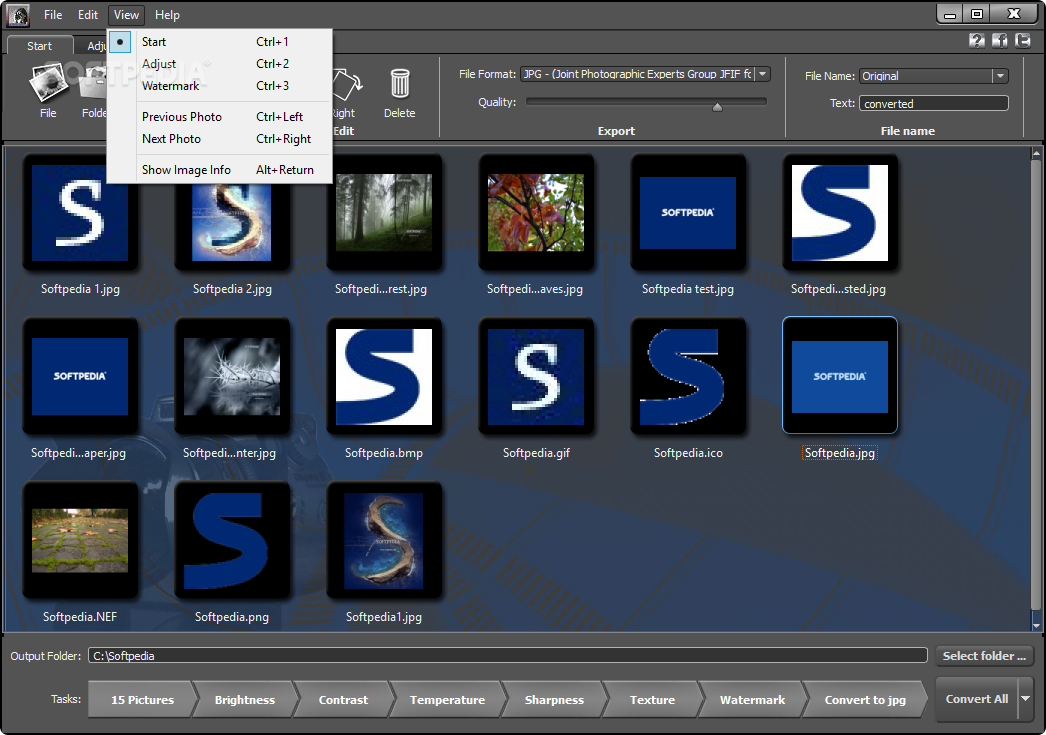Click the 'Softpedia.jpg' file name label
The height and width of the screenshot is (735, 1046).
pyautogui.click(x=840, y=453)
